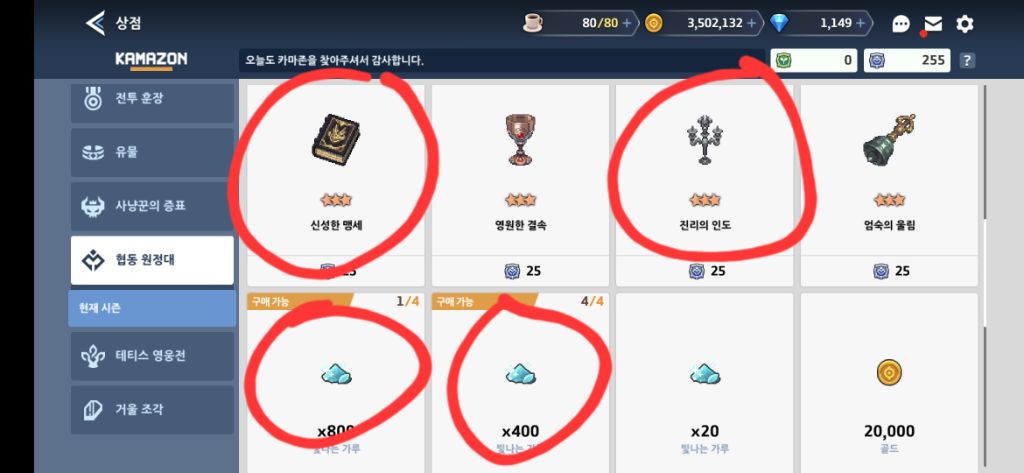Tap the help question mark icon
Image resolution: width=1024 pixels, height=473 pixels.
coord(967,61)
